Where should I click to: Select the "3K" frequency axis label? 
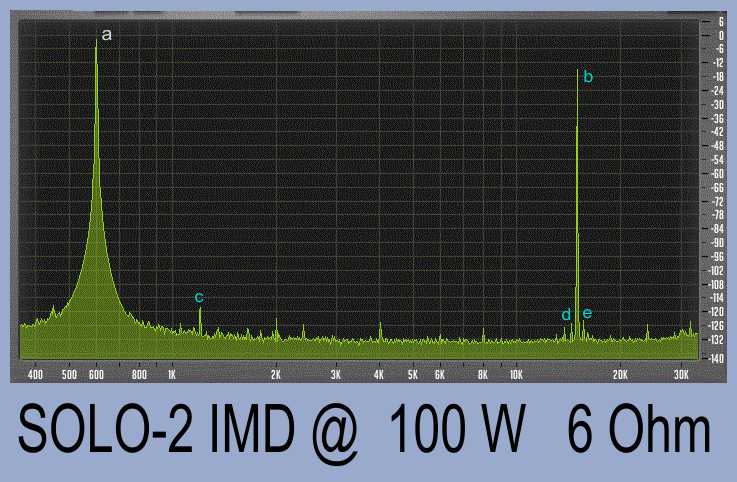pyautogui.click(x=336, y=375)
